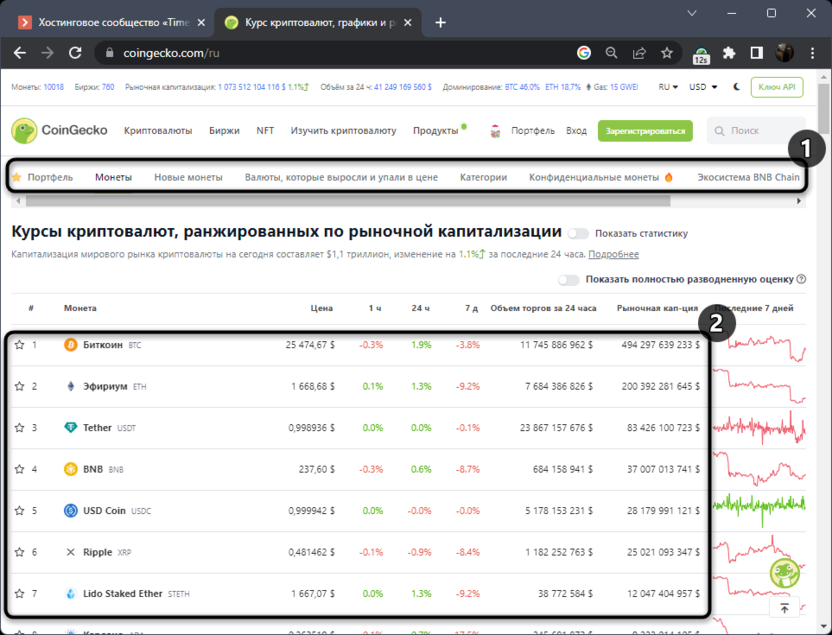The height and width of the screenshot is (635, 832).
Task: Favorite Bitcoin with its star icon
Action: (x=20, y=345)
